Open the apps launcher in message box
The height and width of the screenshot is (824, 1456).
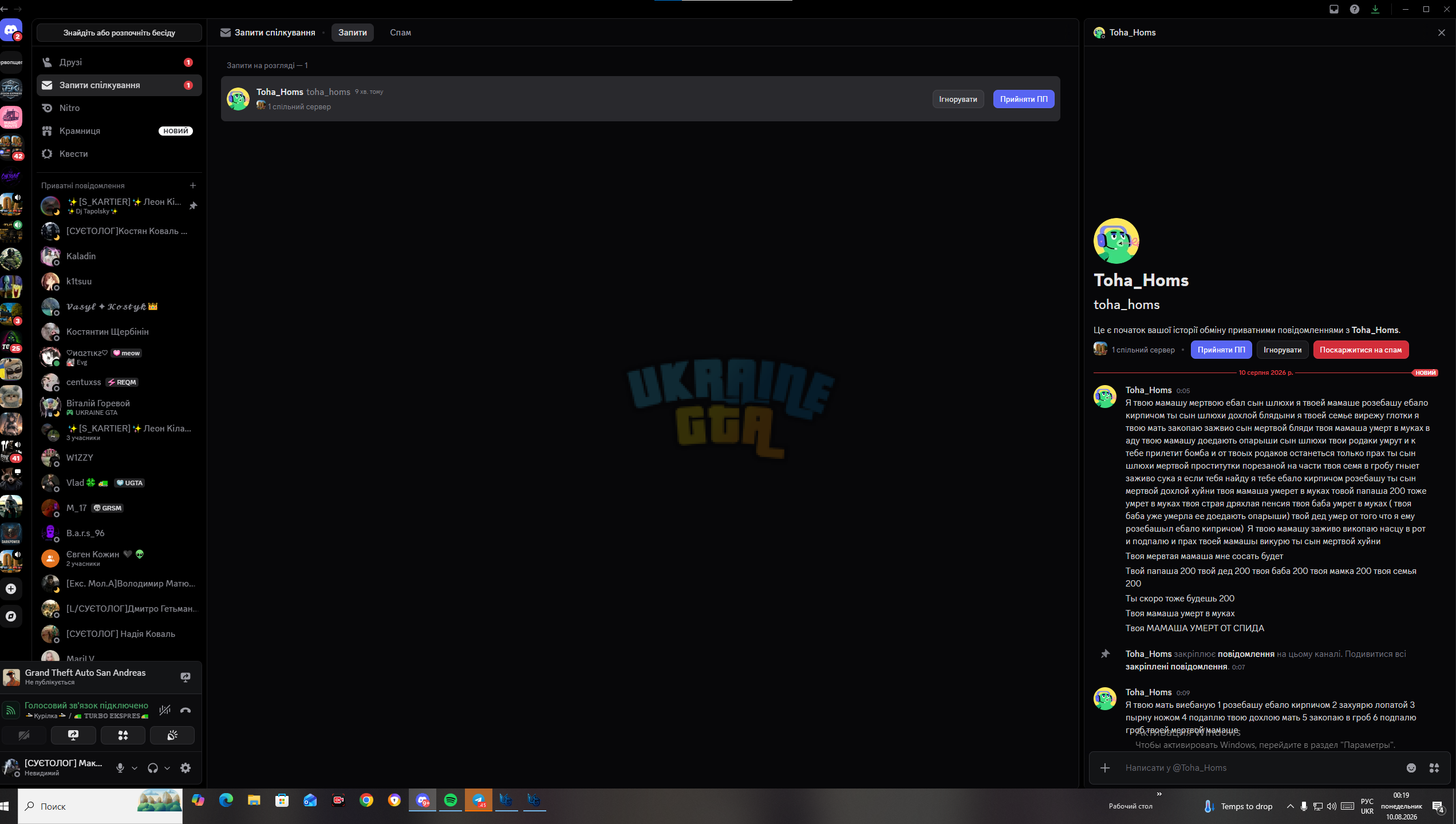tap(1434, 768)
